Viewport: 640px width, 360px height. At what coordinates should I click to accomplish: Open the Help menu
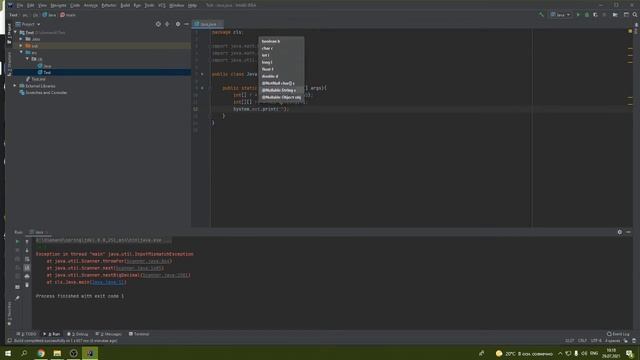pos(192,5)
